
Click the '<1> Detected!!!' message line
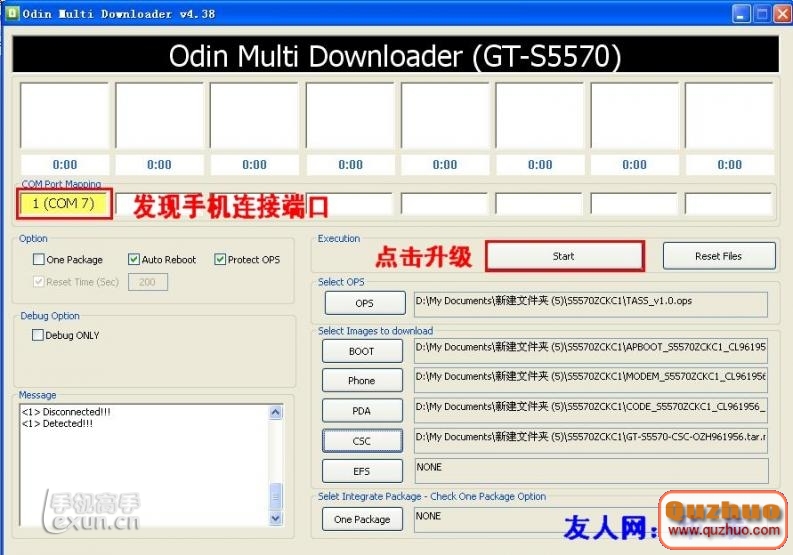pyautogui.click(x=57, y=423)
